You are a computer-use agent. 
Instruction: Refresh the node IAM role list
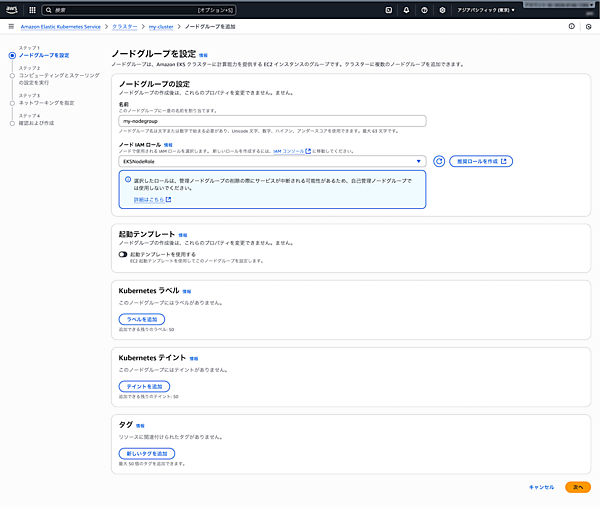[438, 160]
